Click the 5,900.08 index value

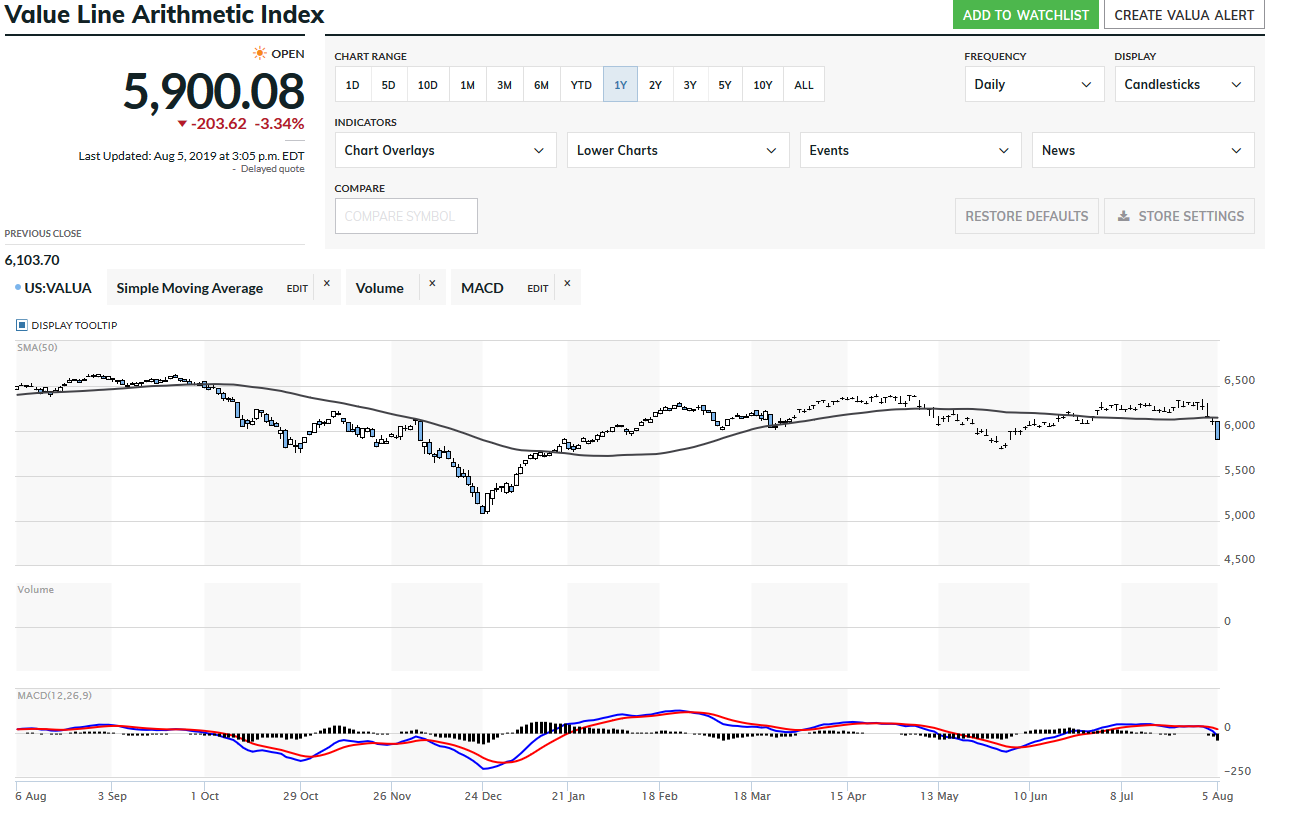pyautogui.click(x=214, y=92)
